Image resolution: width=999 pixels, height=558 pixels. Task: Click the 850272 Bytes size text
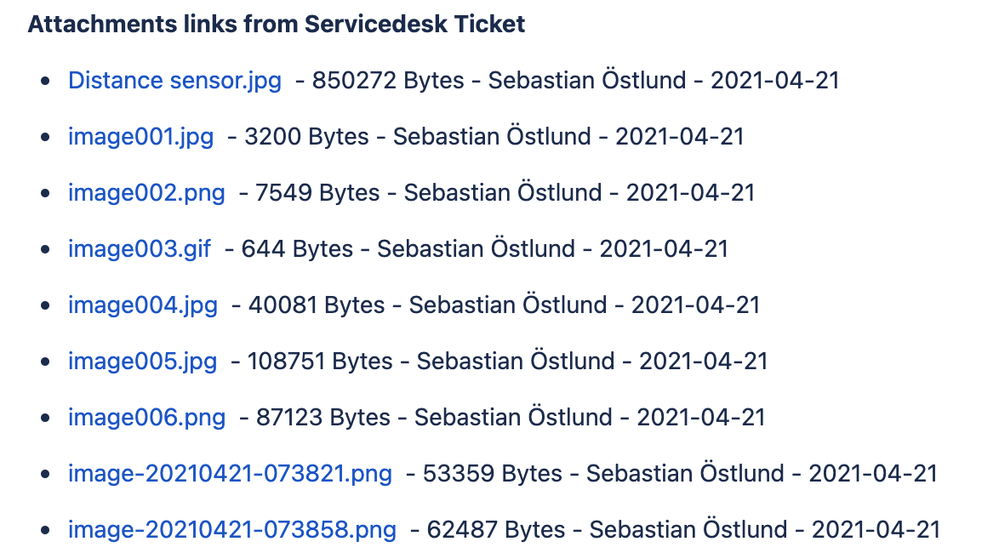[x=388, y=81]
